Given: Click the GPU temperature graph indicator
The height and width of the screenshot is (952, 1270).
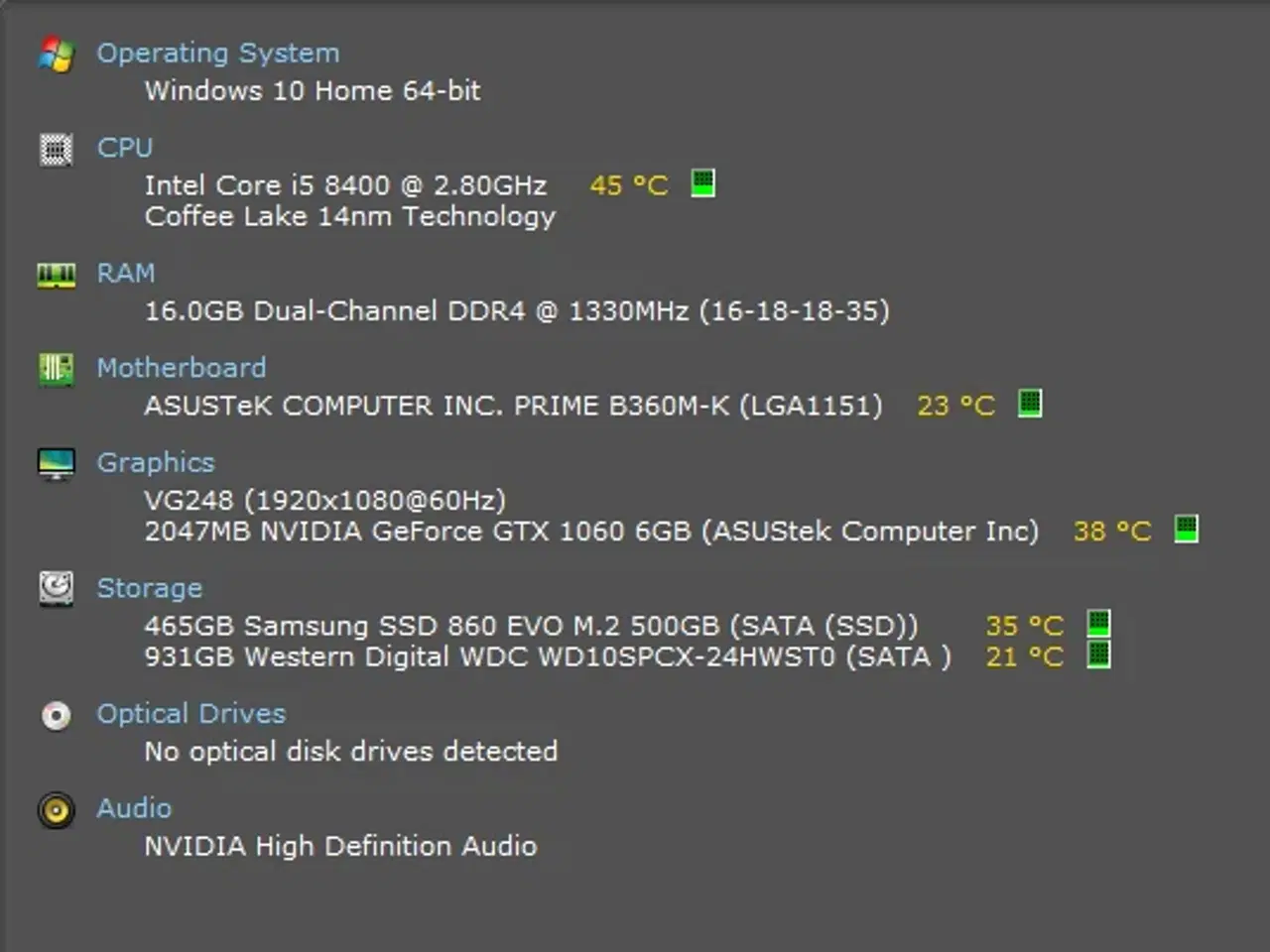Looking at the screenshot, I should (x=1187, y=531).
